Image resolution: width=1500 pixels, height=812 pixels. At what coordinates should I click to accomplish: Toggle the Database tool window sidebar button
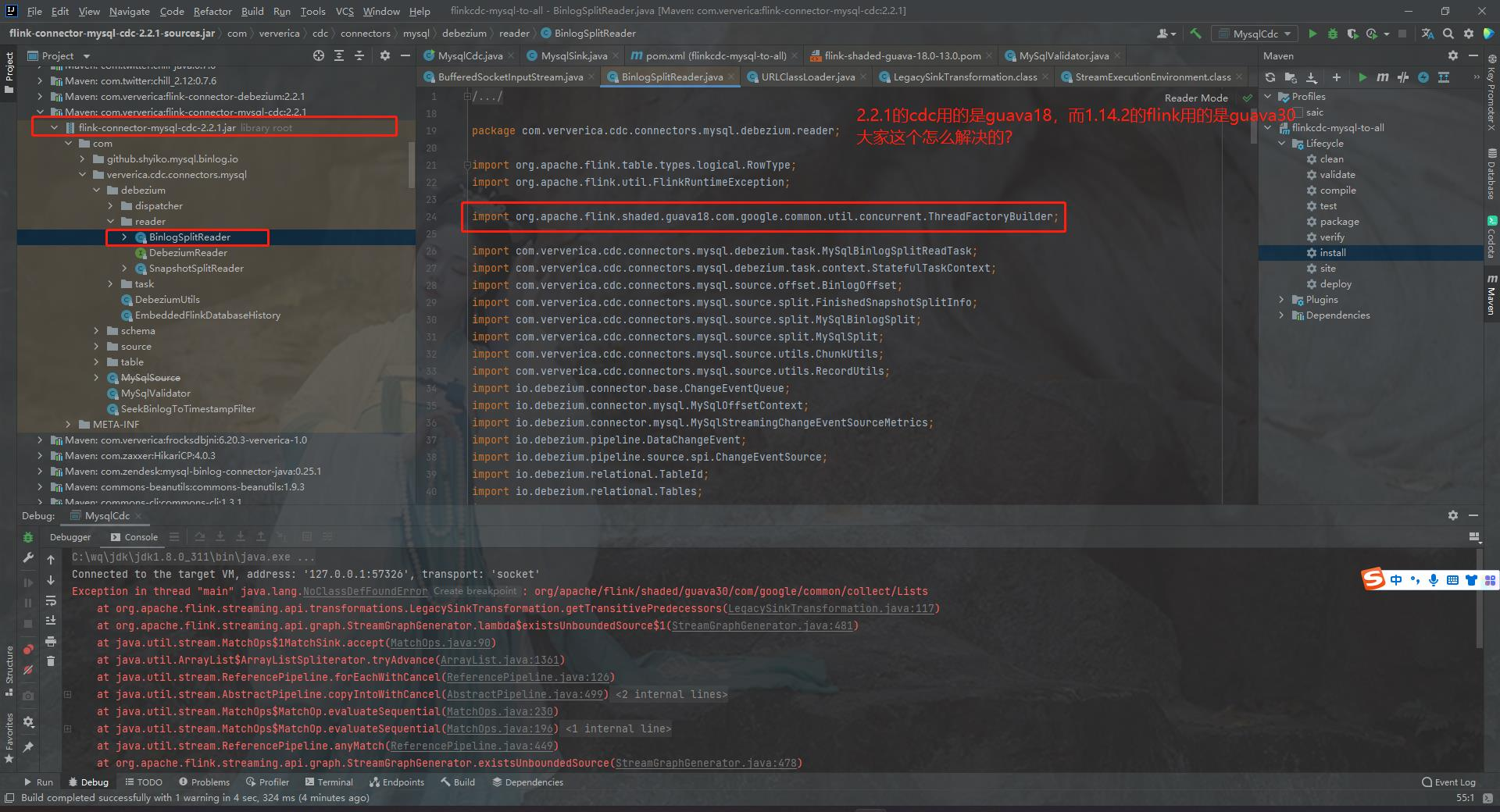(1491, 174)
